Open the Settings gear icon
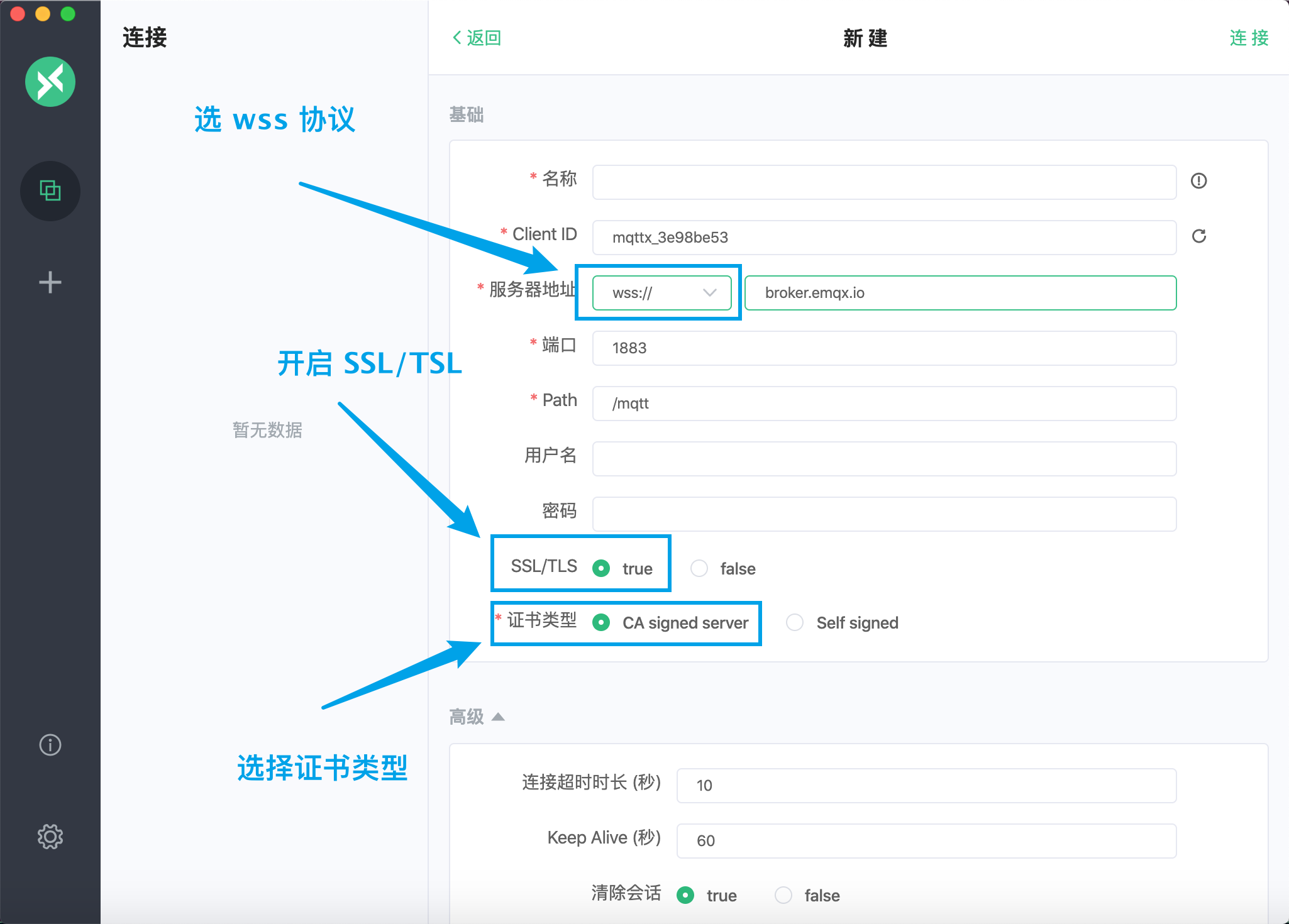 50,836
